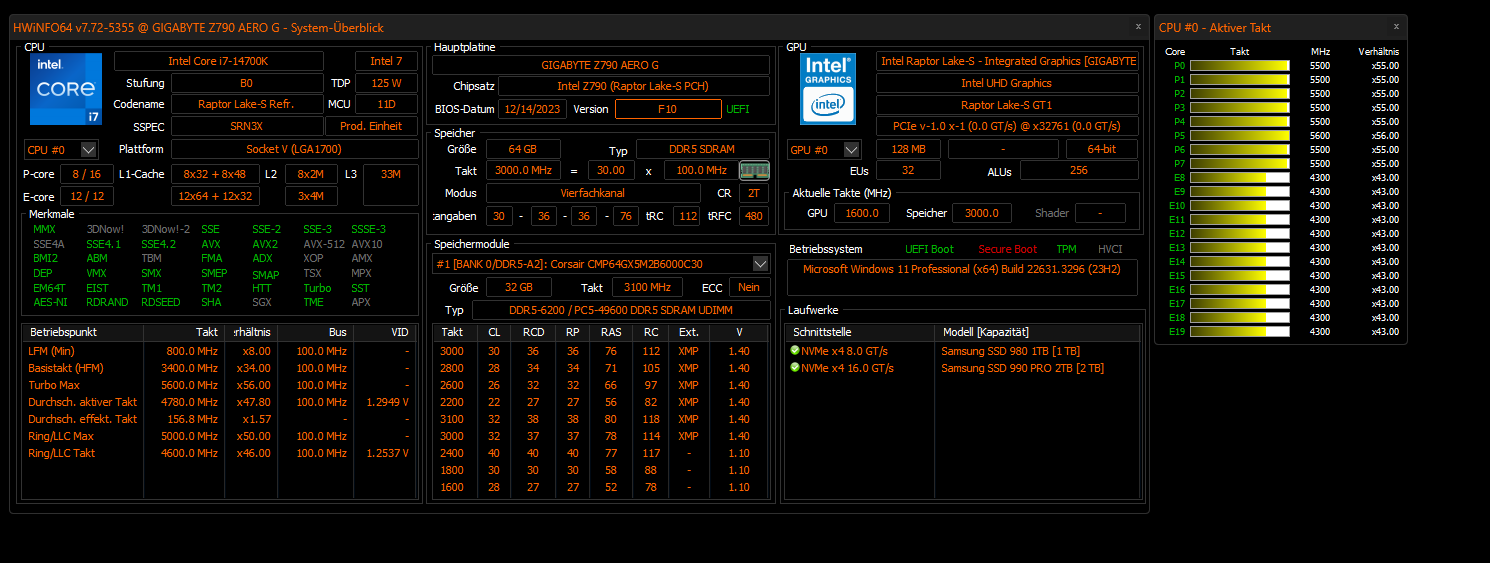The height and width of the screenshot is (563, 1490).
Task: Open the CPU #0 selector dropdown
Action: click(88, 149)
